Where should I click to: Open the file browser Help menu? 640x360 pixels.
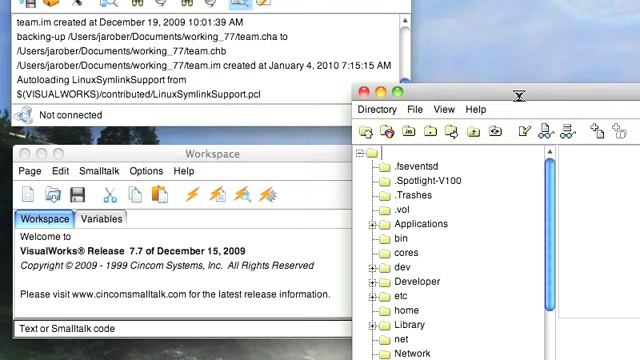pos(476,109)
